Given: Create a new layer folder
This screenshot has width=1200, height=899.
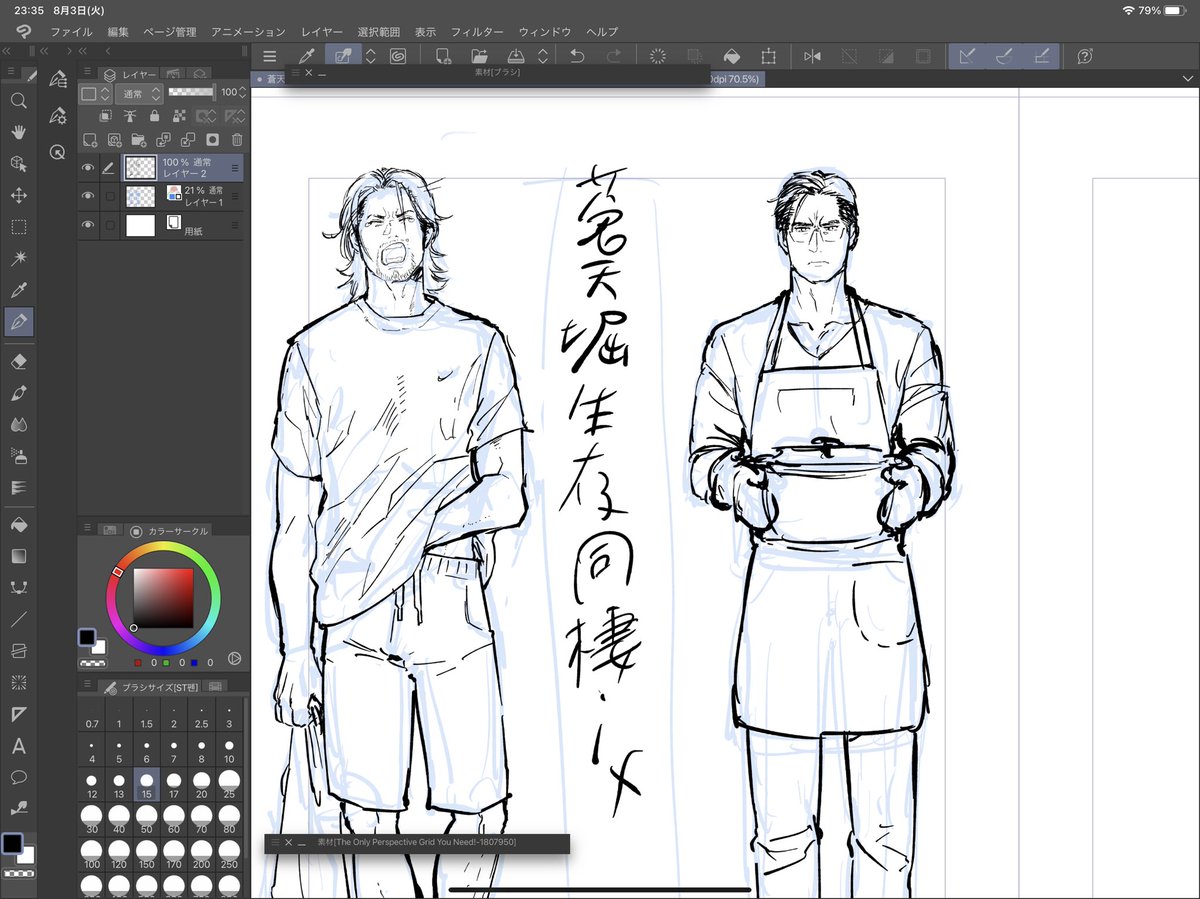Looking at the screenshot, I should coord(138,140).
